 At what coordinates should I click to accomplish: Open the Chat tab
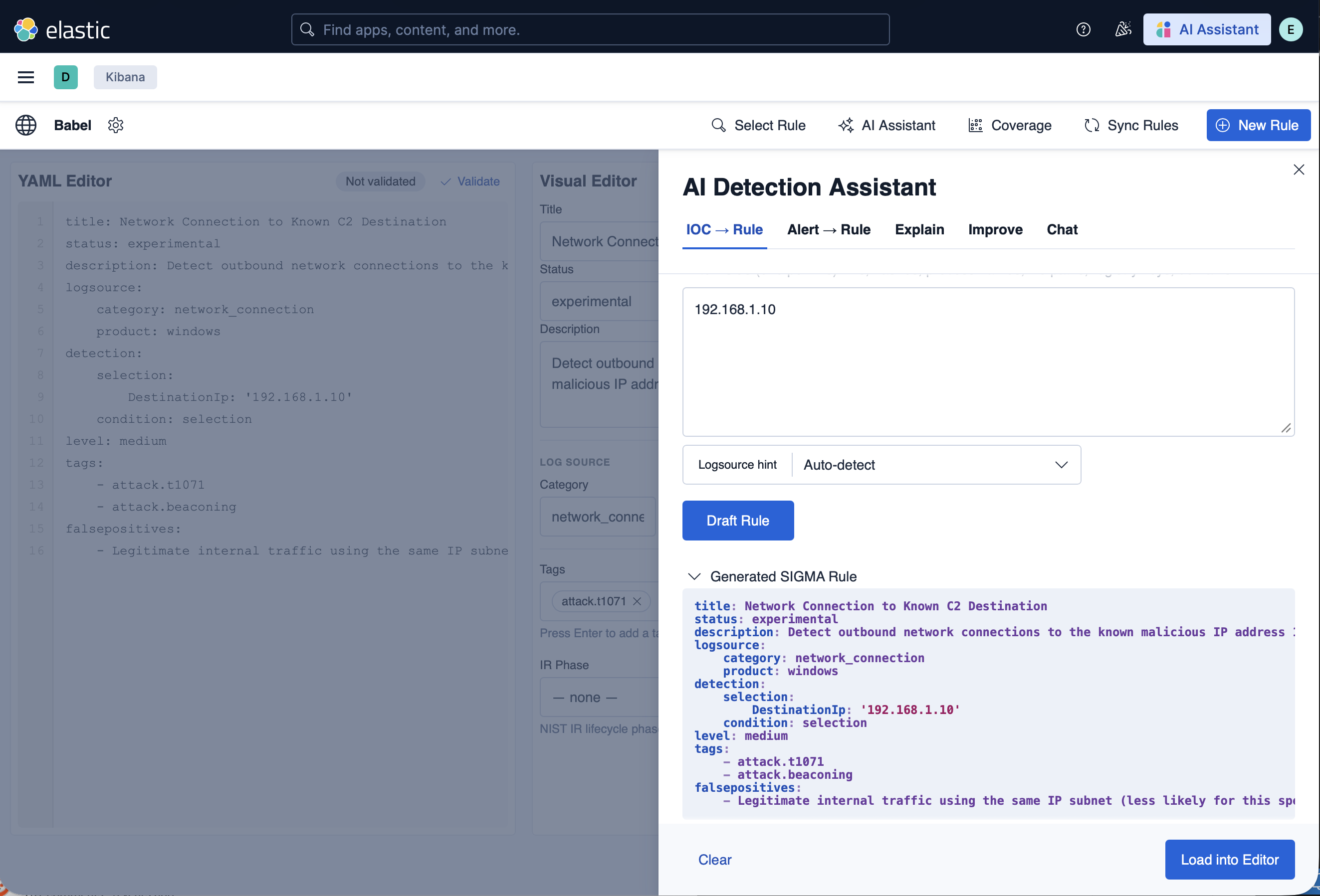(x=1062, y=229)
